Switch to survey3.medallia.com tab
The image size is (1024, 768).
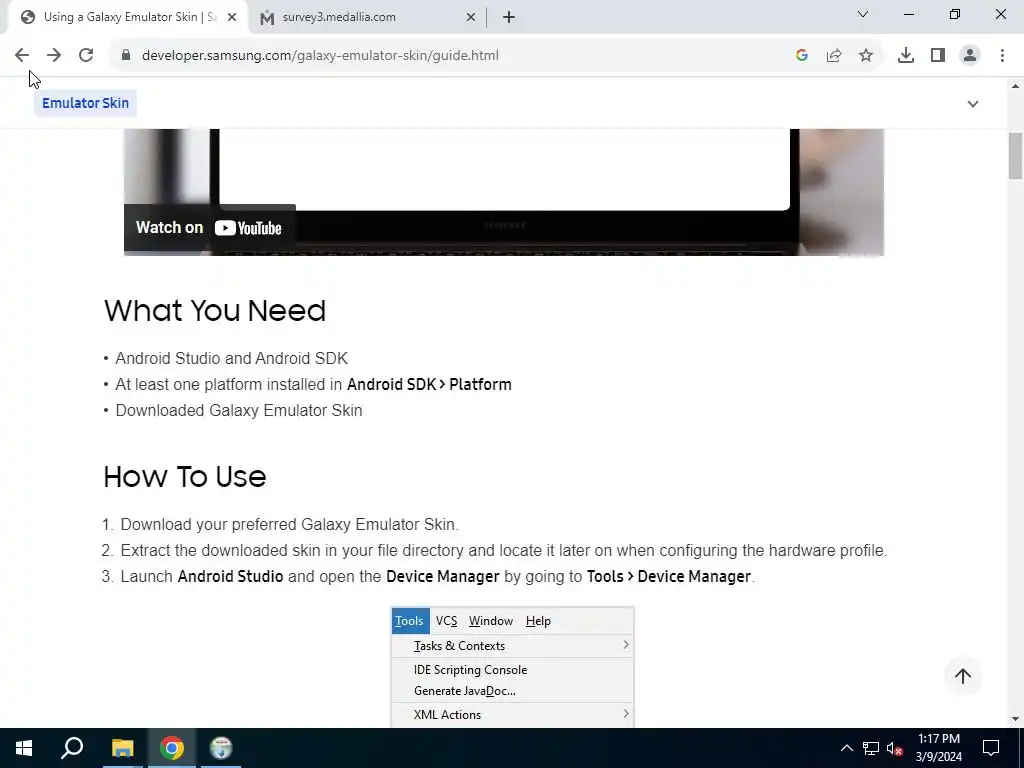click(366, 18)
